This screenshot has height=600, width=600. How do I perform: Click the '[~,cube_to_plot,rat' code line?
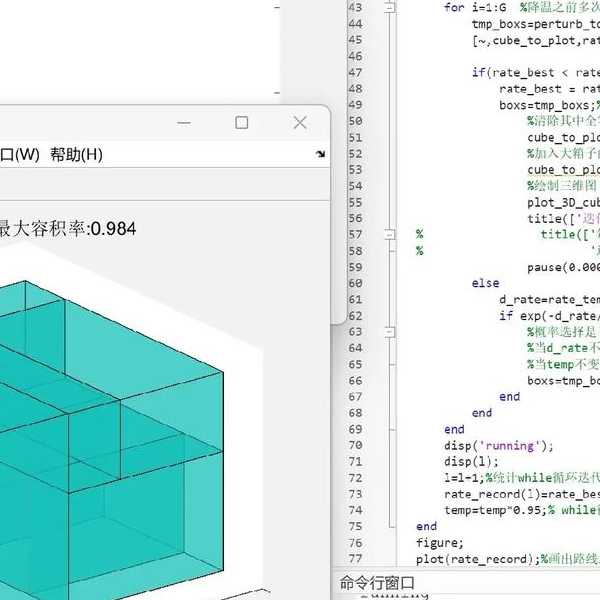coord(536,40)
